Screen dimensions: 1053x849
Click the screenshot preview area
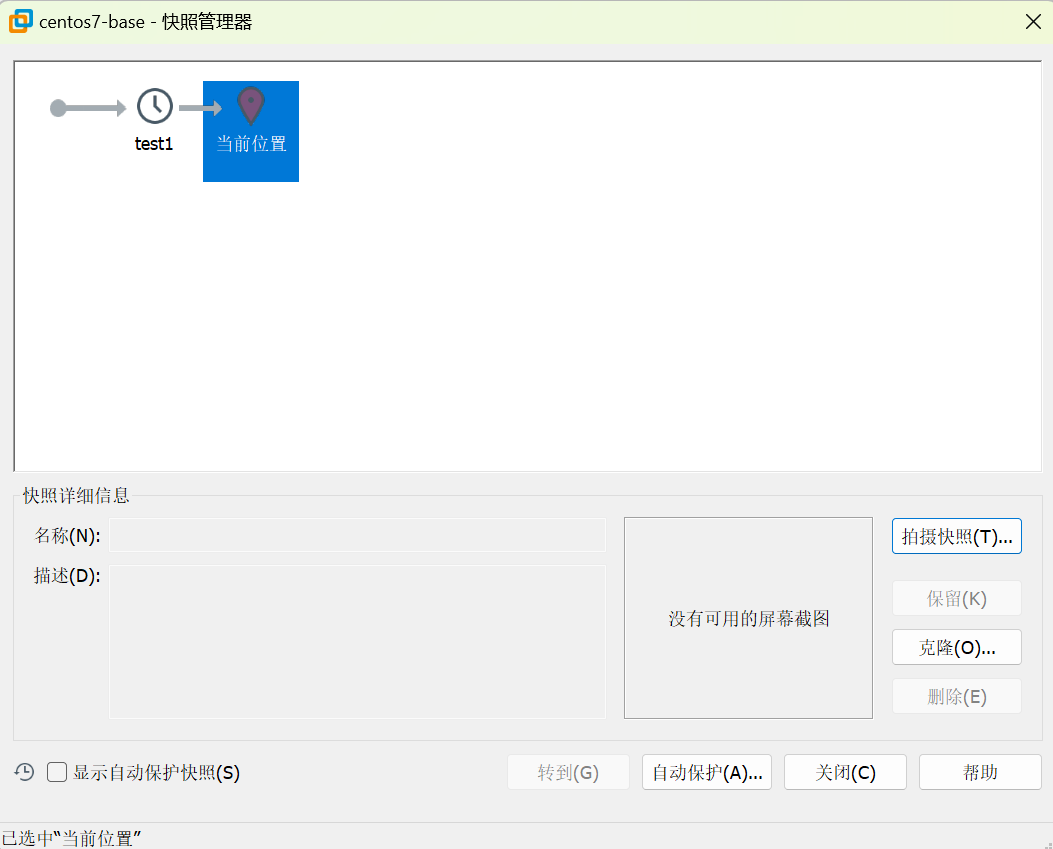click(x=748, y=618)
